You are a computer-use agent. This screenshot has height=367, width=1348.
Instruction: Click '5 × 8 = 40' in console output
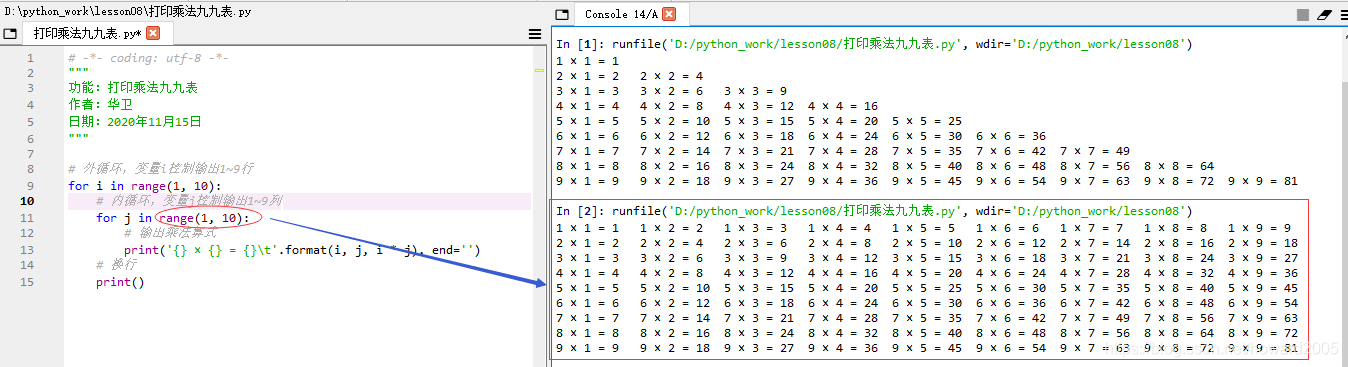1179,288
